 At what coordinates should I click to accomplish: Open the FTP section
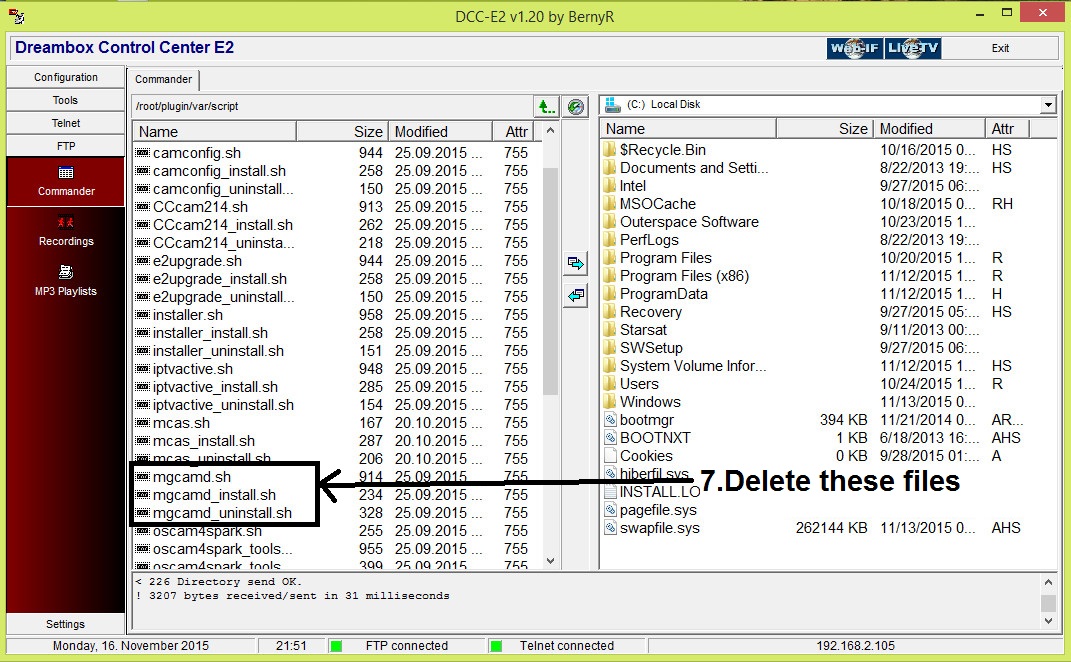pyautogui.click(x=66, y=146)
